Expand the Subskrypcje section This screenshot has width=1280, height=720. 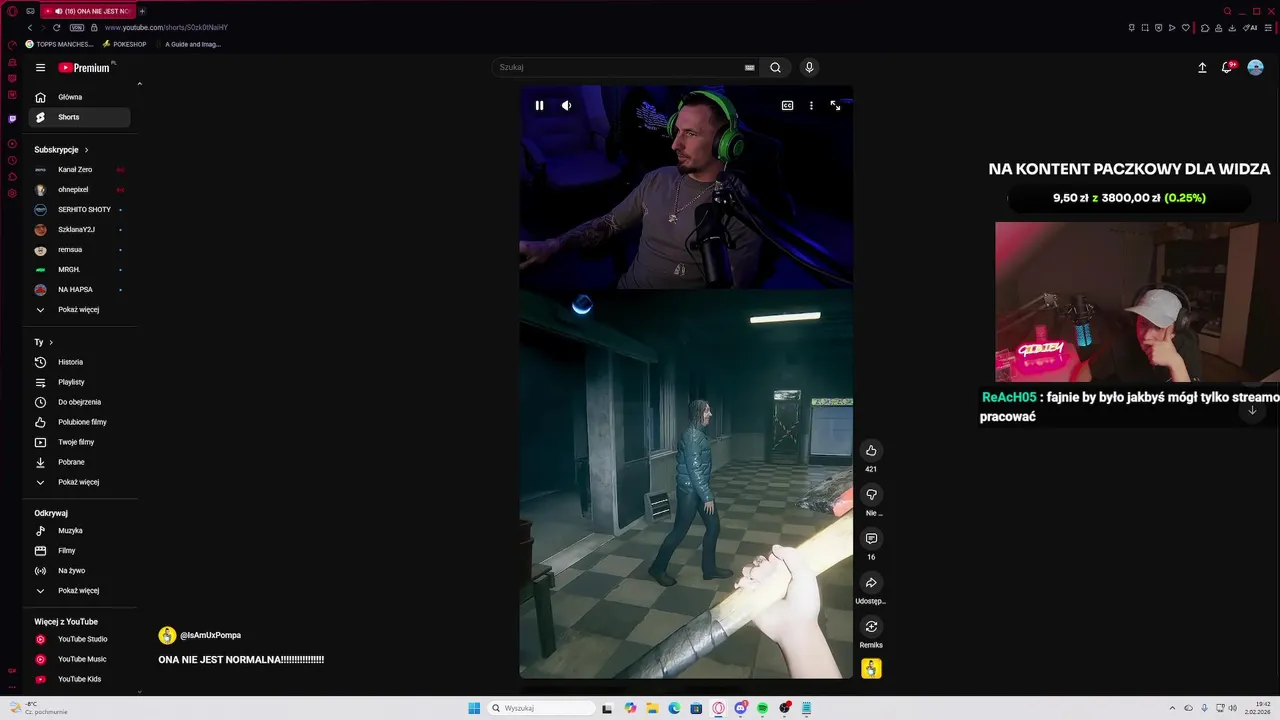(62, 150)
